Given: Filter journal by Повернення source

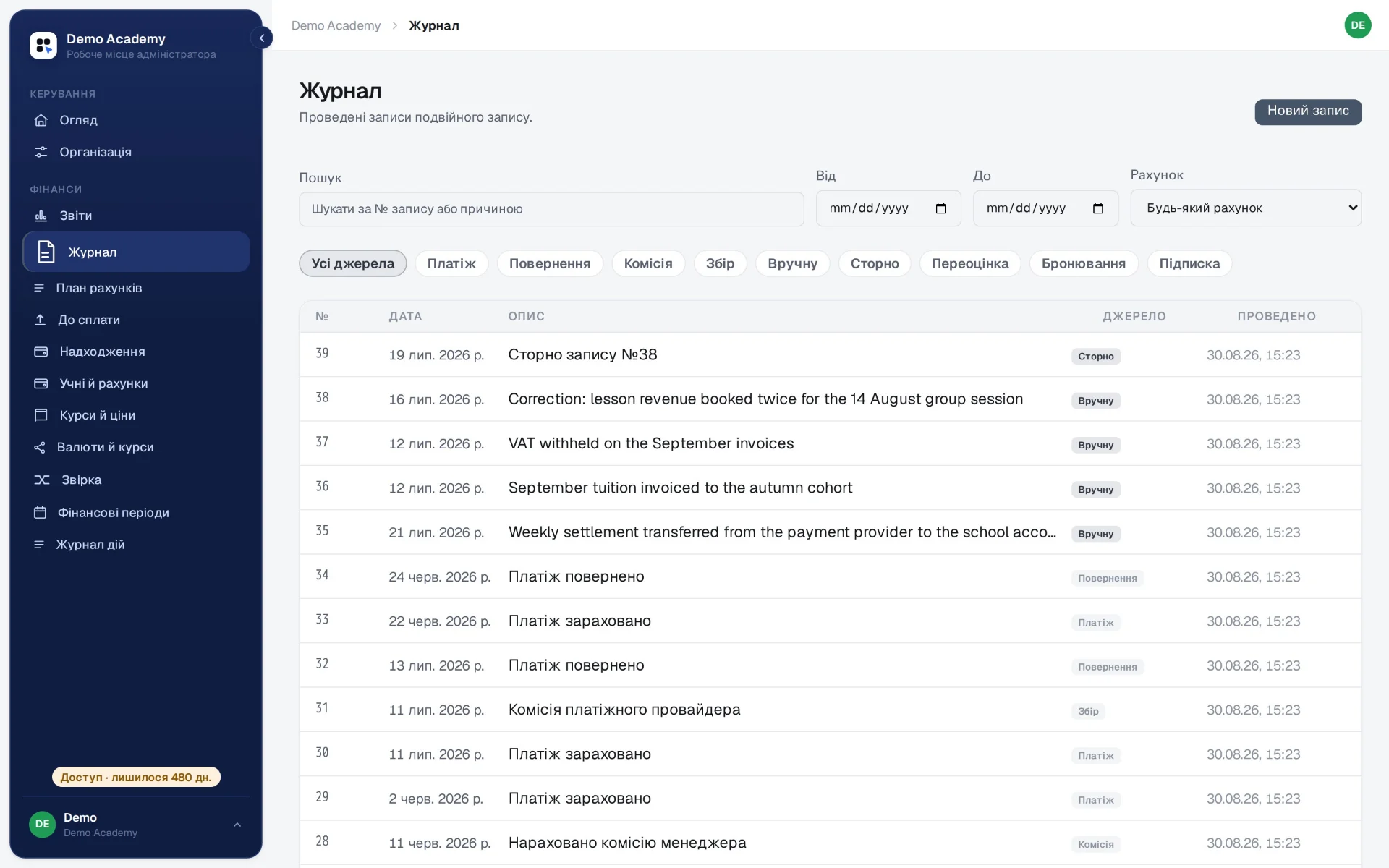Looking at the screenshot, I should (550, 263).
